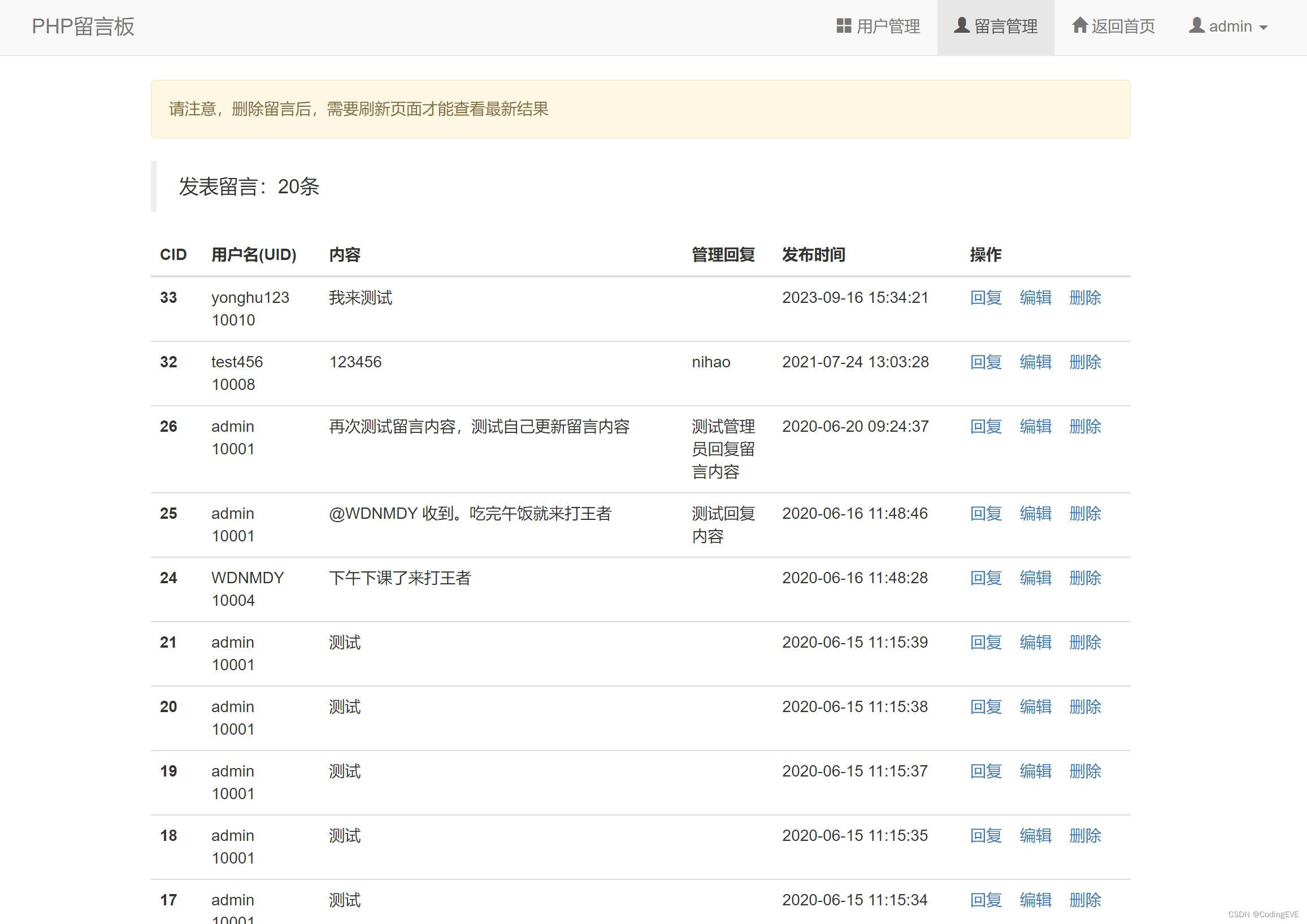Click the content 我来测试
This screenshot has width=1307, height=924.
(x=361, y=297)
